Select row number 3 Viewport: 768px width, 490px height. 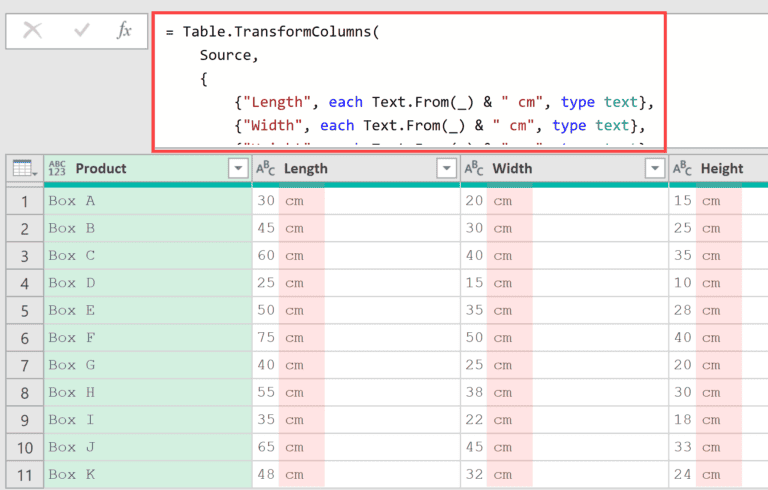[24, 256]
